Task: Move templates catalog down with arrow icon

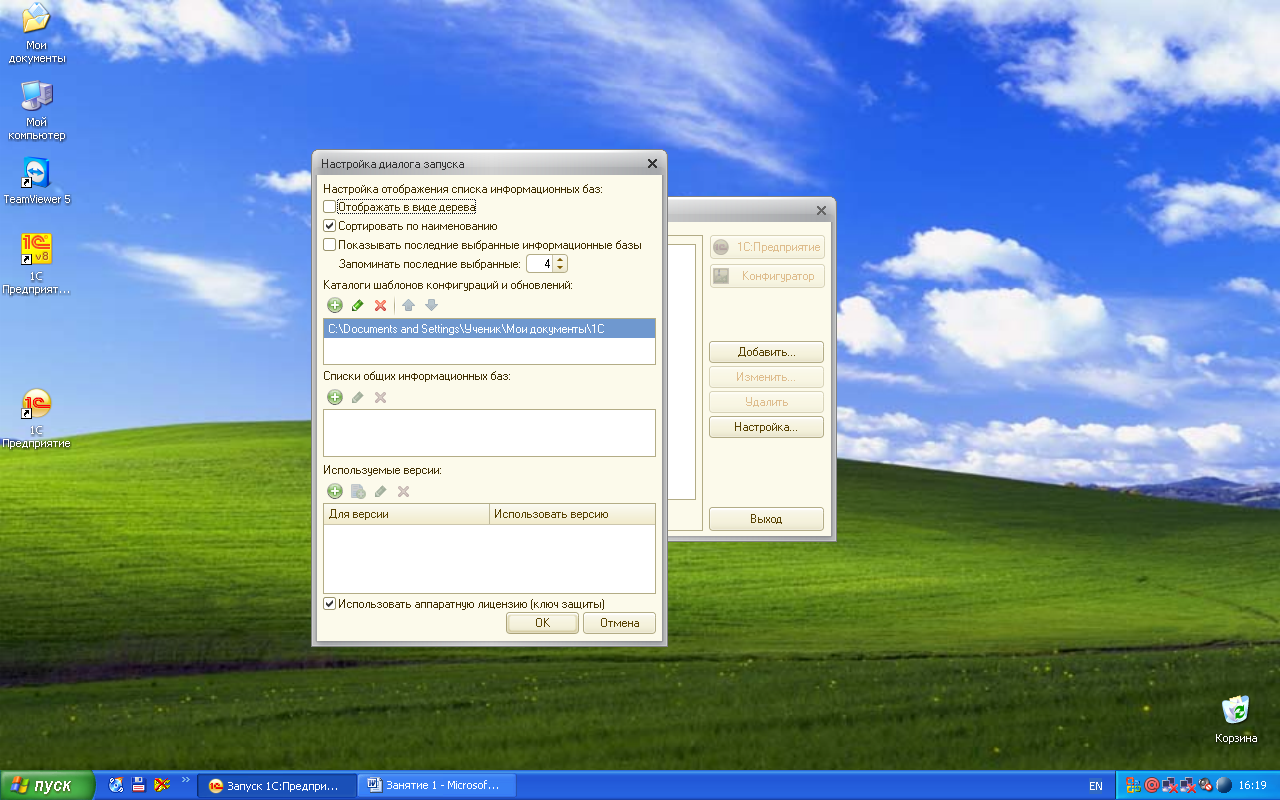Action: tap(431, 305)
